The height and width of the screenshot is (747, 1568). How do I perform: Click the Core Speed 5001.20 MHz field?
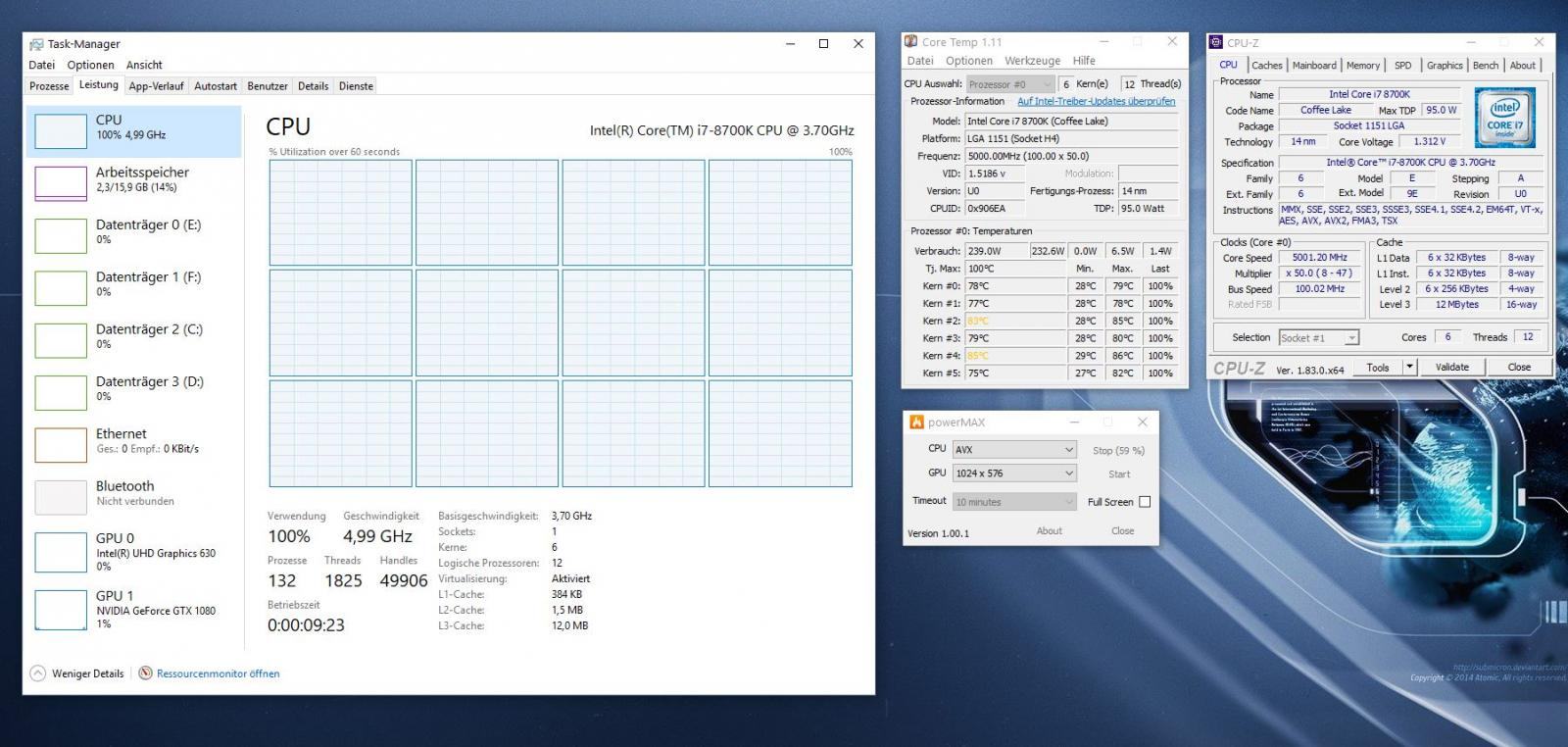tap(1319, 258)
